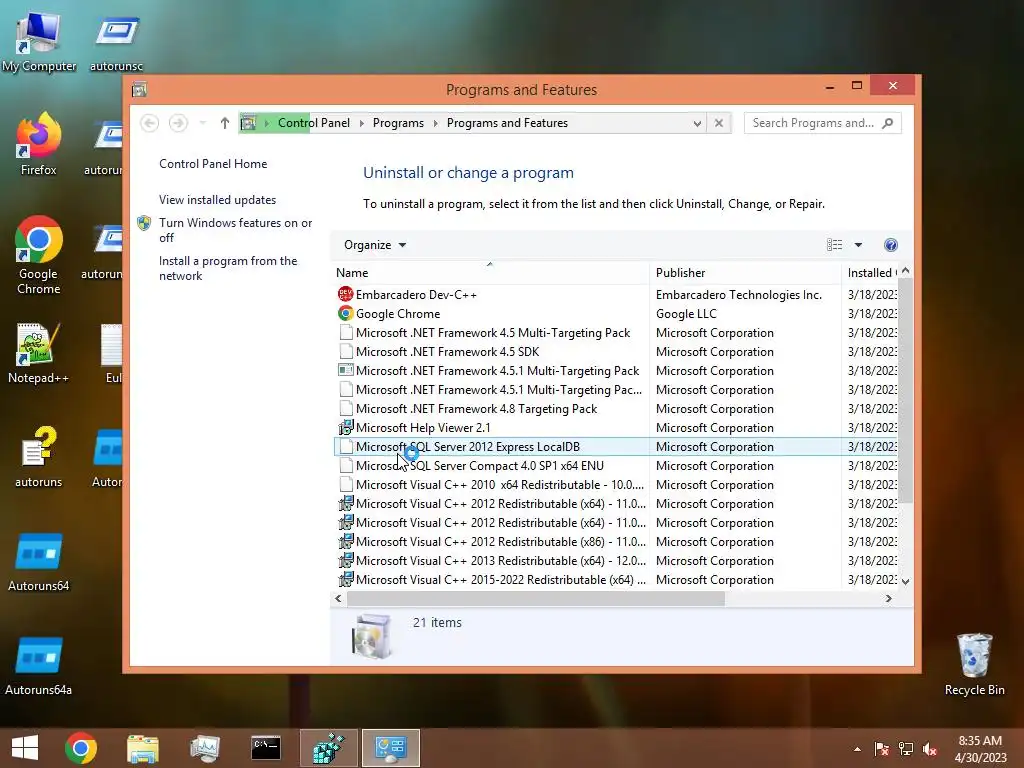Click the vertical scrollbar thumb

pos(905,391)
